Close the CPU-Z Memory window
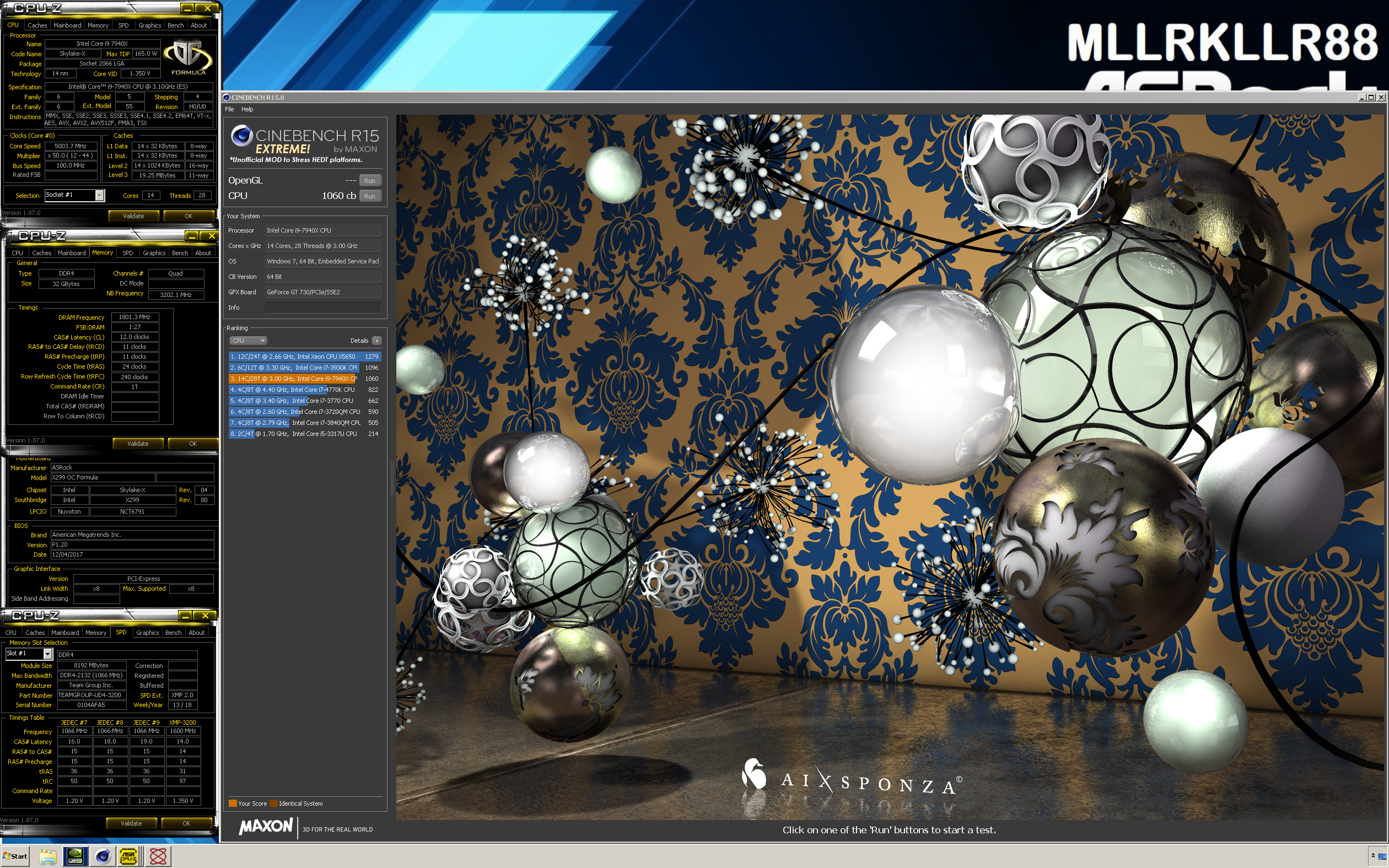 point(211,236)
